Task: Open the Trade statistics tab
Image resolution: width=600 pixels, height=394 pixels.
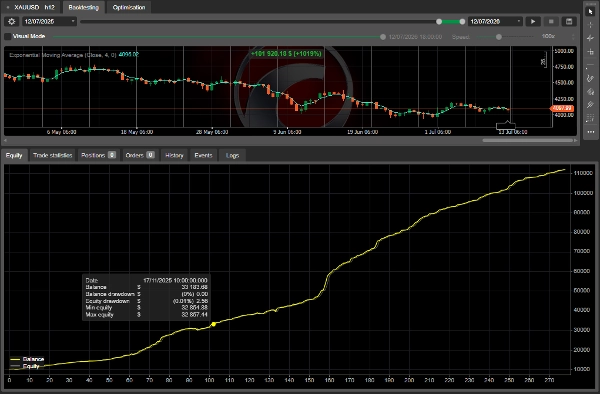Action: coord(52,155)
